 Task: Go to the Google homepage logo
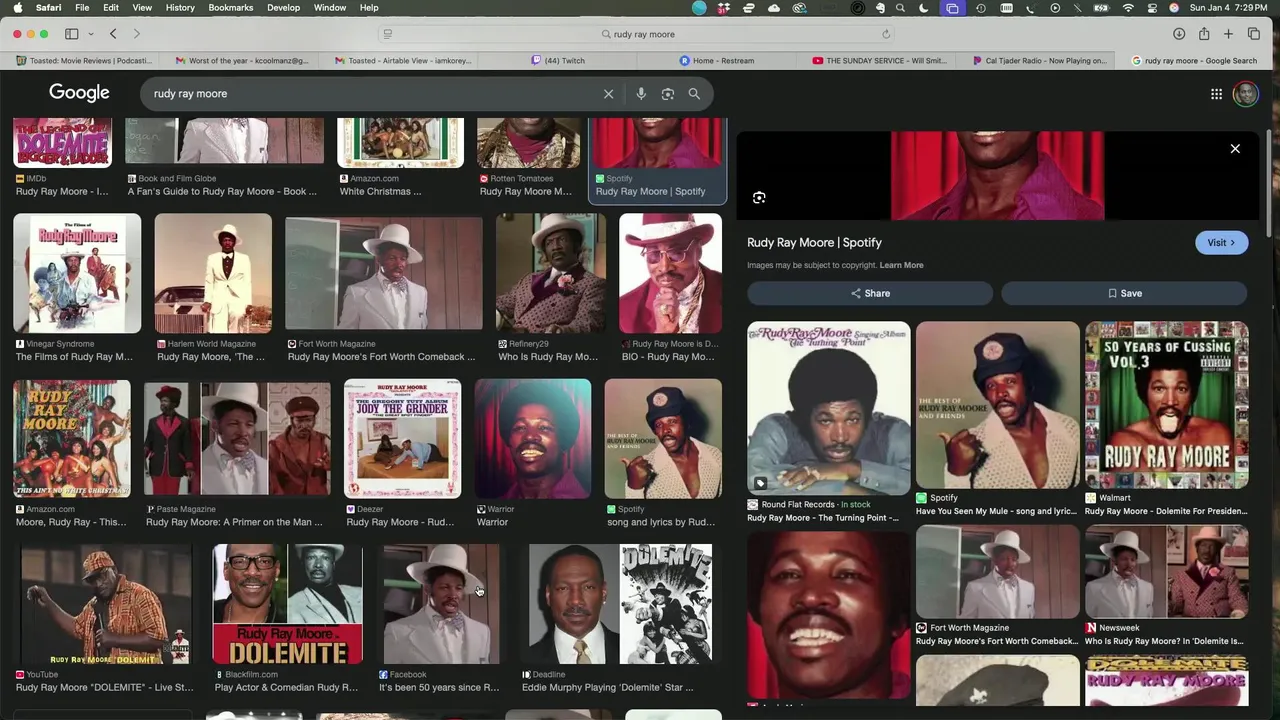click(79, 93)
